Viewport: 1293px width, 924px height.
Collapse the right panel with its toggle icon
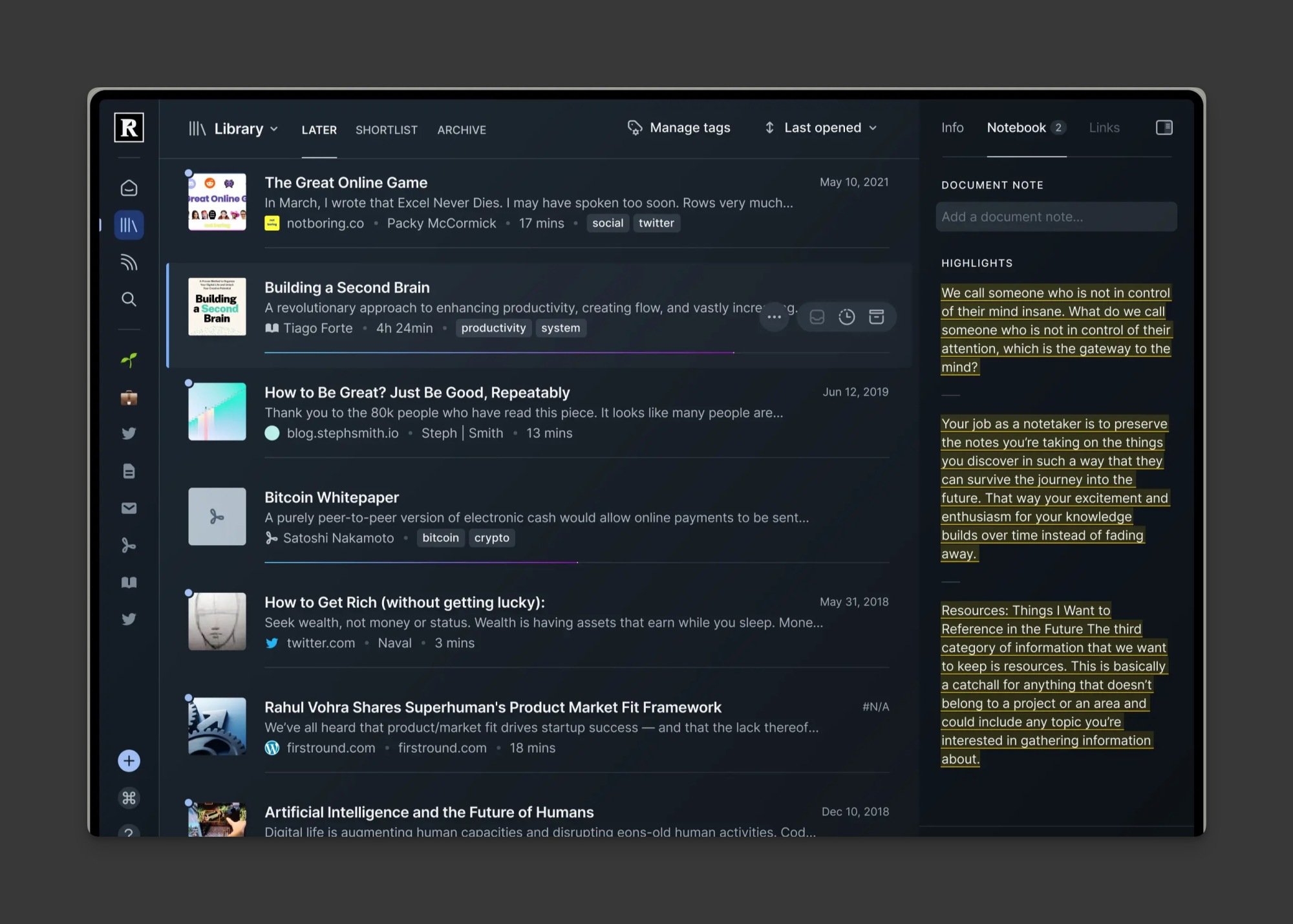1164,127
